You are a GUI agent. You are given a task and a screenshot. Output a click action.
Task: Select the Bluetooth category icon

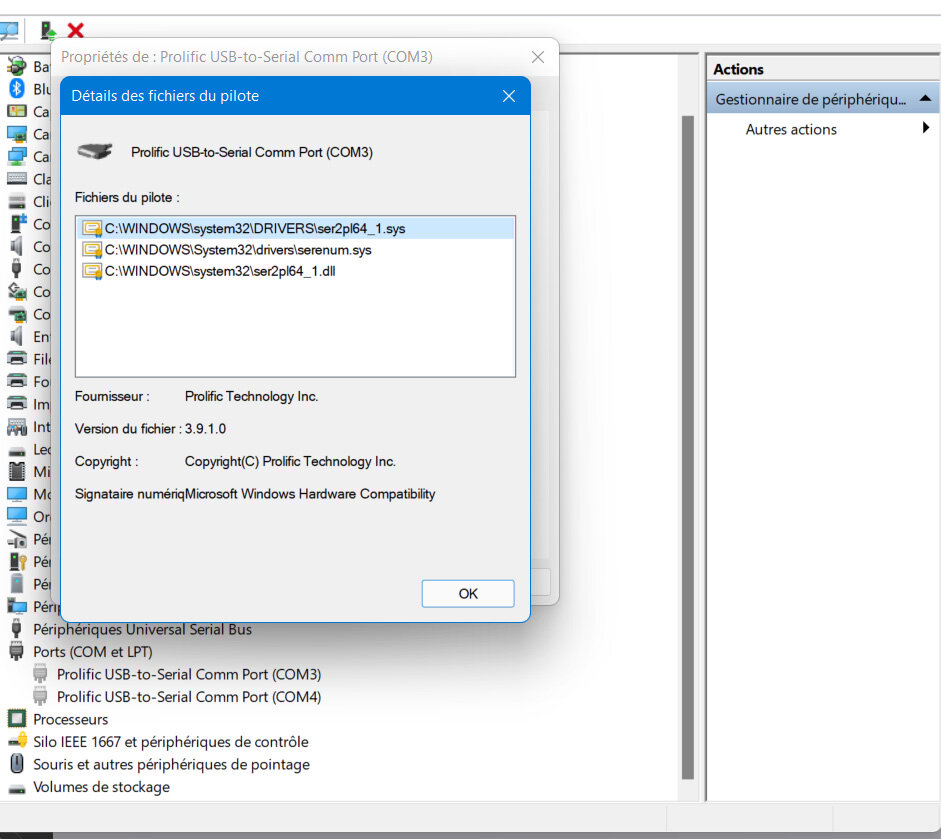17,88
